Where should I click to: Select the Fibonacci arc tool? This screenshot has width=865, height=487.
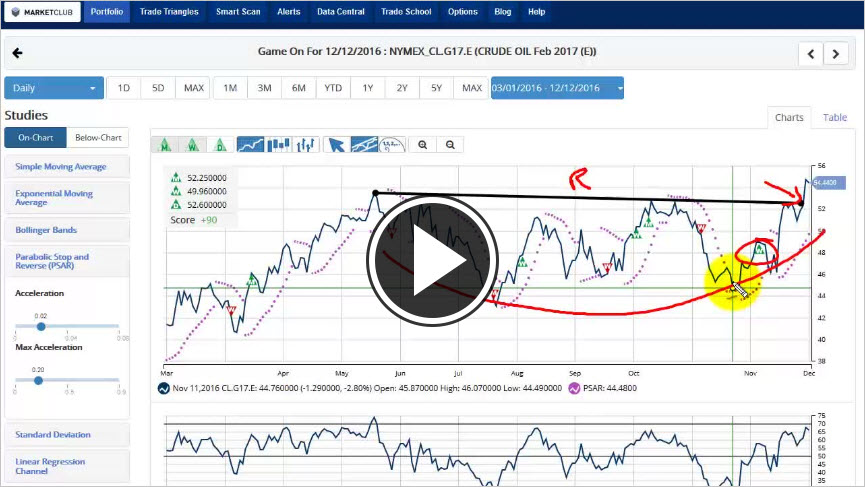pos(393,145)
